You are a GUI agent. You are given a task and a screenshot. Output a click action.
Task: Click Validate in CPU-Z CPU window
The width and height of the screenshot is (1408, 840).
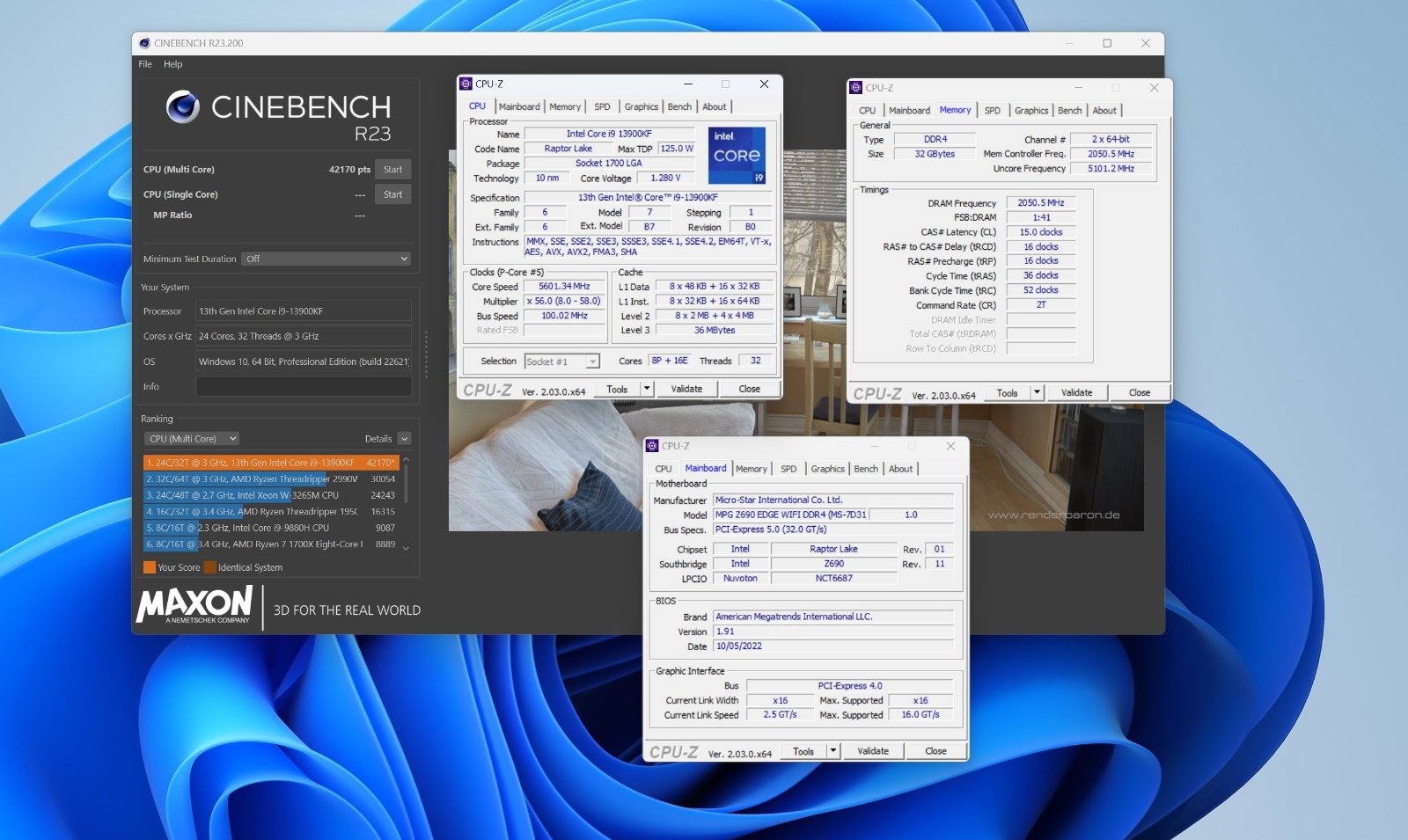686,389
